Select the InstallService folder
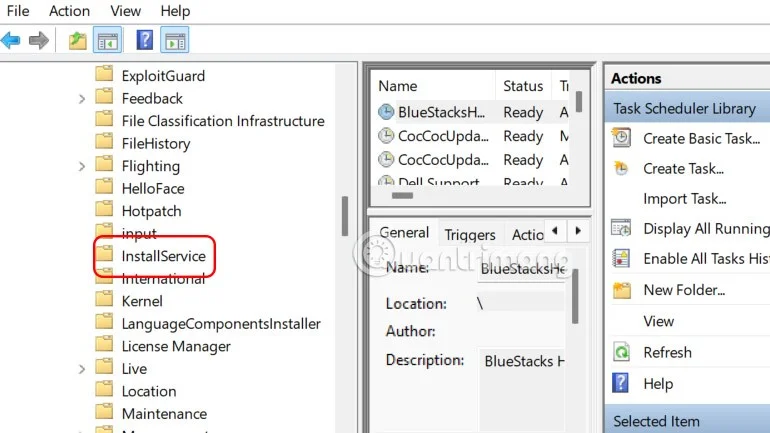Viewport: 770px width, 433px height. coord(163,256)
